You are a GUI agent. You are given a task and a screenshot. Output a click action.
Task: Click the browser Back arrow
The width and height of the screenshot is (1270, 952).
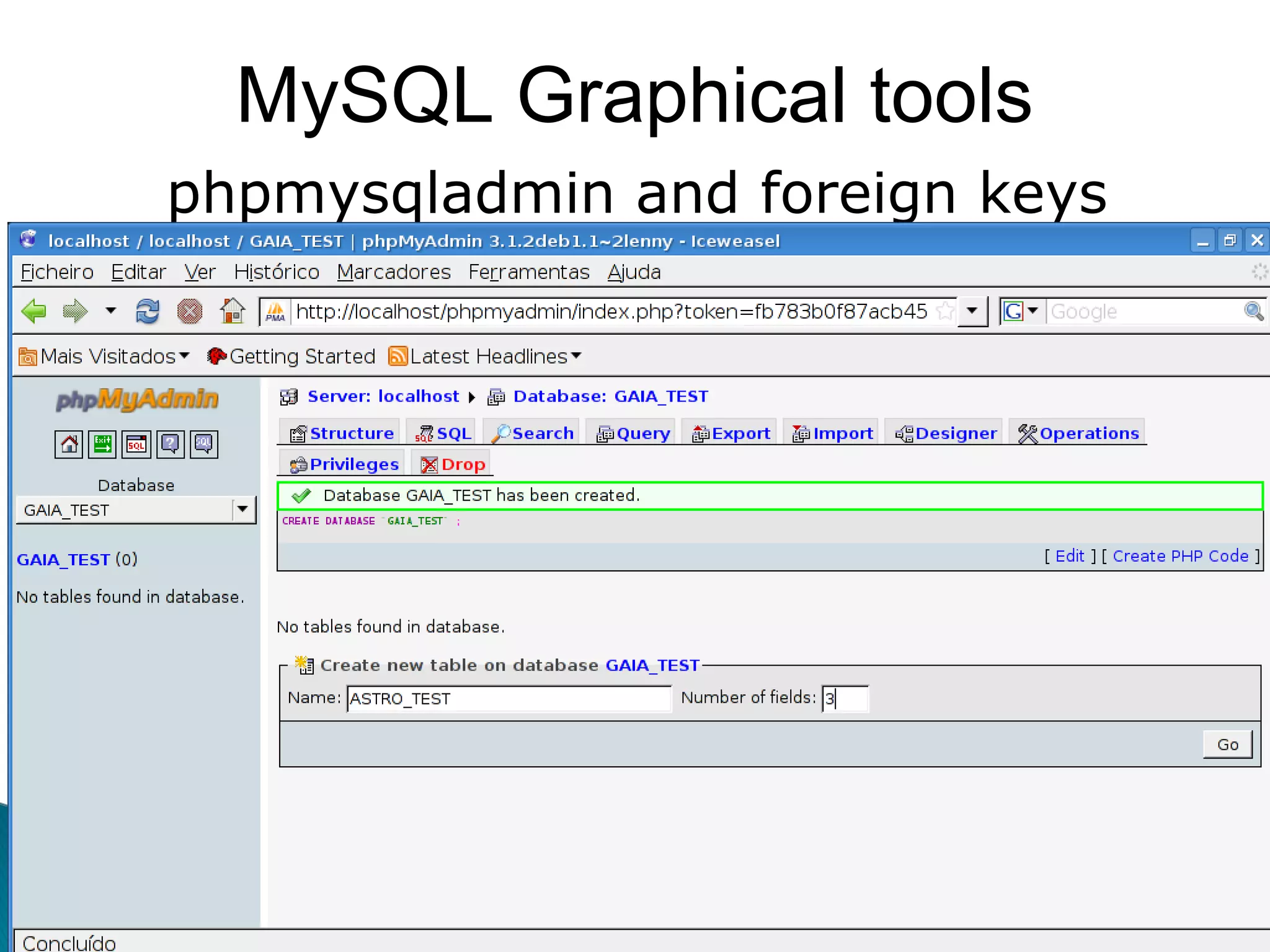pos(33,311)
